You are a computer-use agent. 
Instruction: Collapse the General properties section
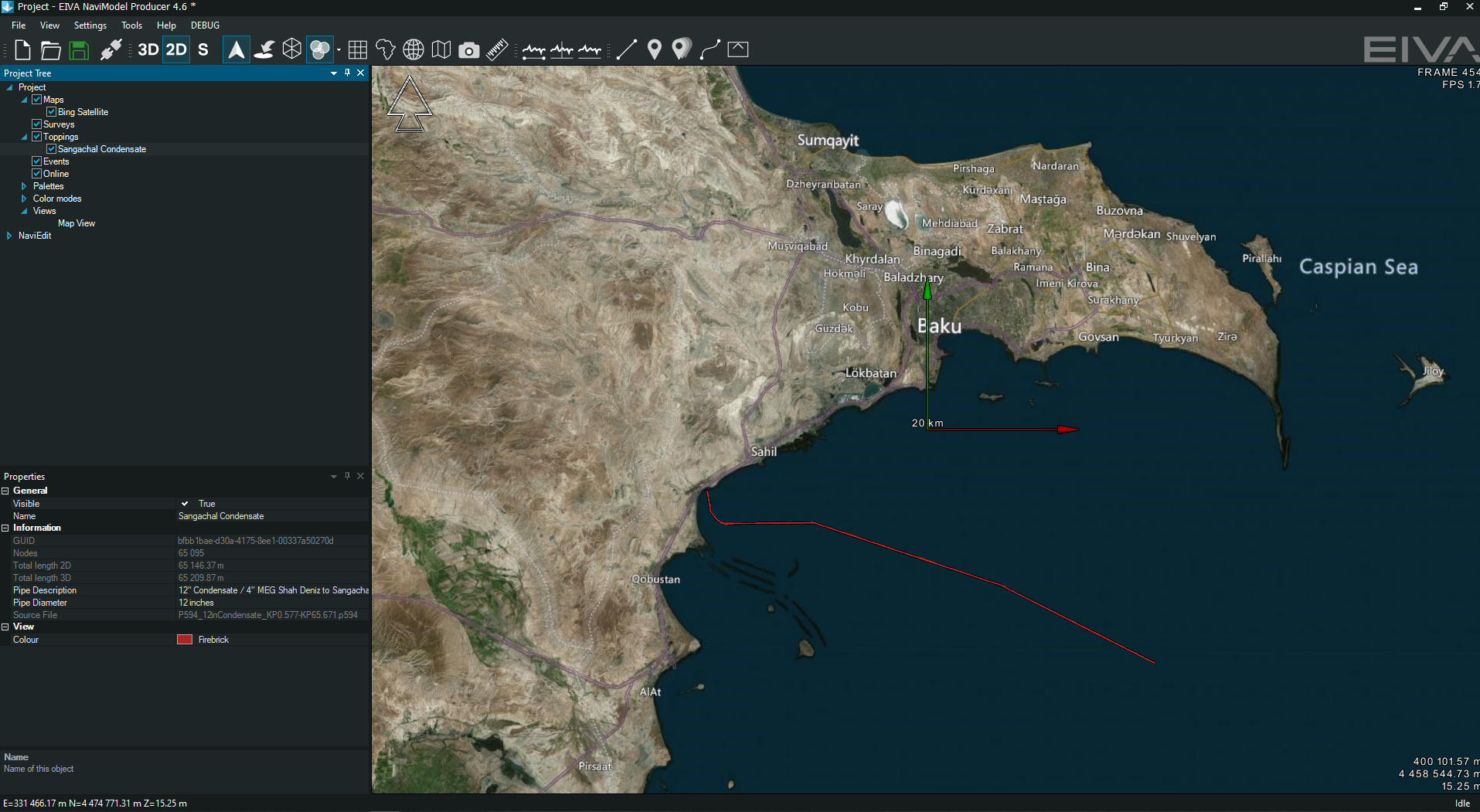coord(5,491)
